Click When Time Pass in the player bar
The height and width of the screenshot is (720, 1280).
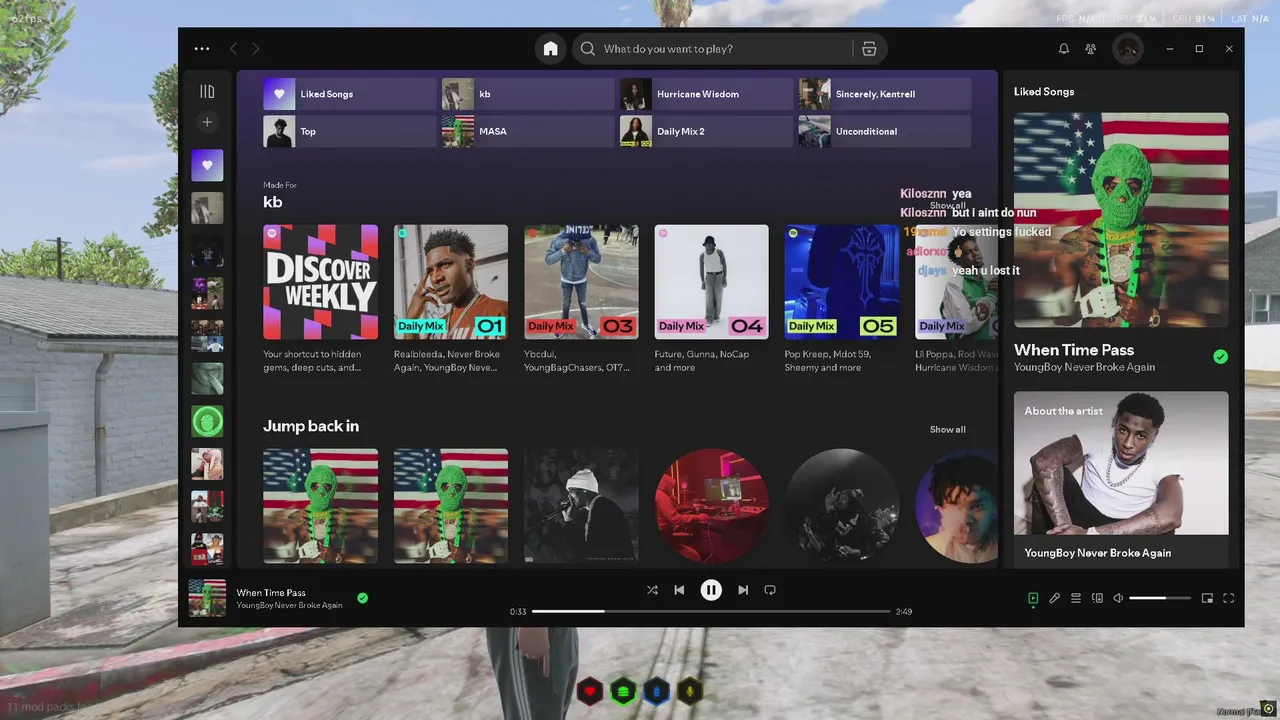(x=271, y=593)
